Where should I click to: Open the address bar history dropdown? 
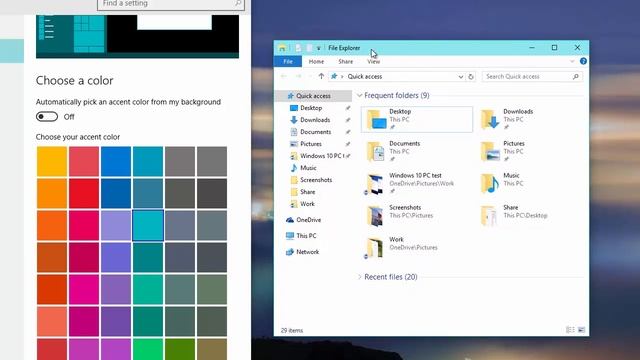[460, 77]
